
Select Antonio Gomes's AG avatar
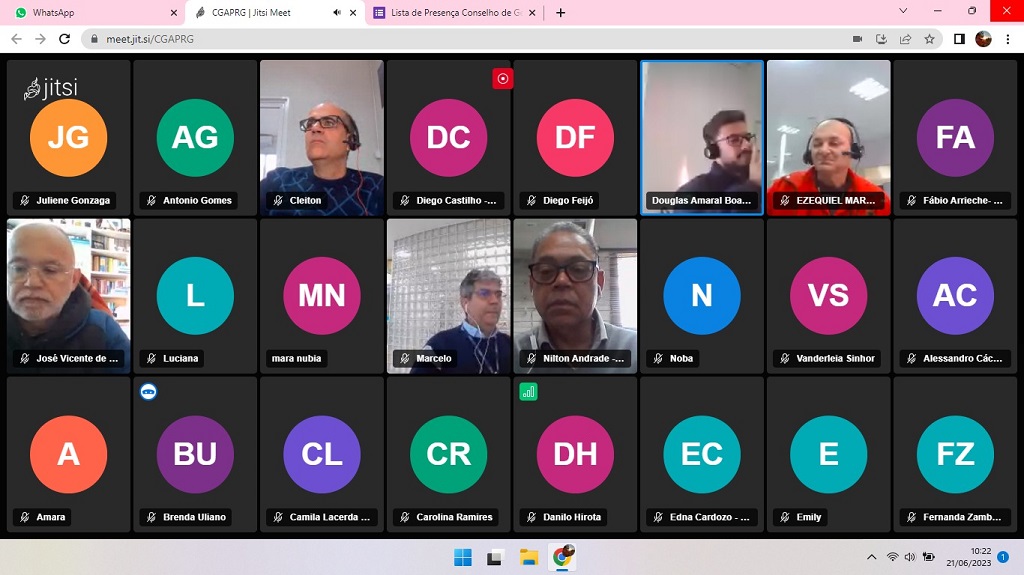195,137
